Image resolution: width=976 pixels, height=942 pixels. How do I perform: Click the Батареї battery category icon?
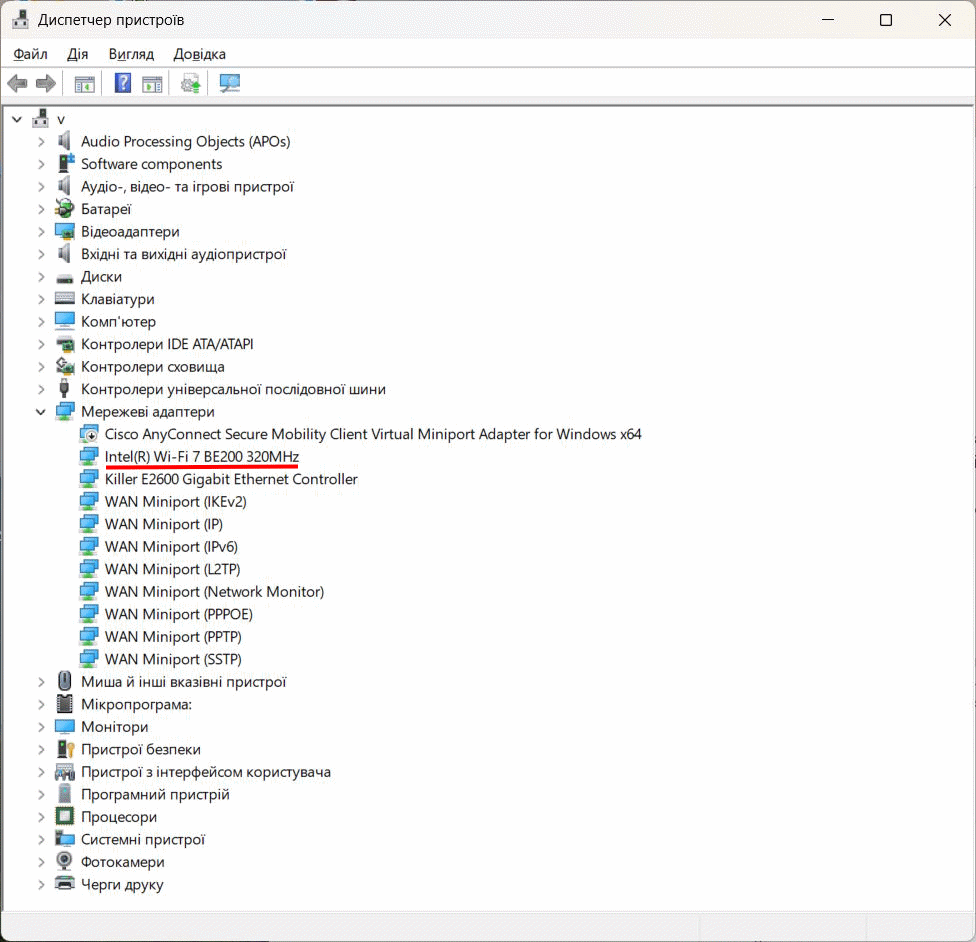click(65, 209)
